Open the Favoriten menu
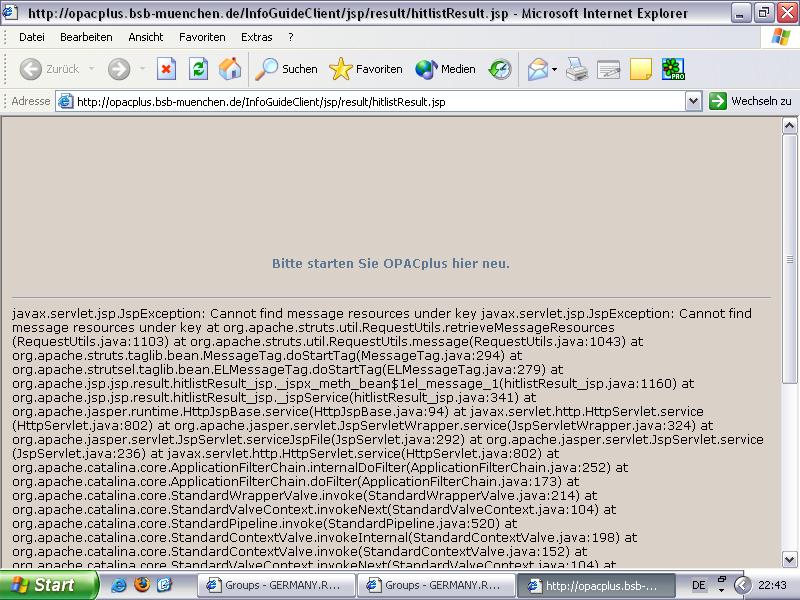The image size is (800, 600). [x=202, y=37]
